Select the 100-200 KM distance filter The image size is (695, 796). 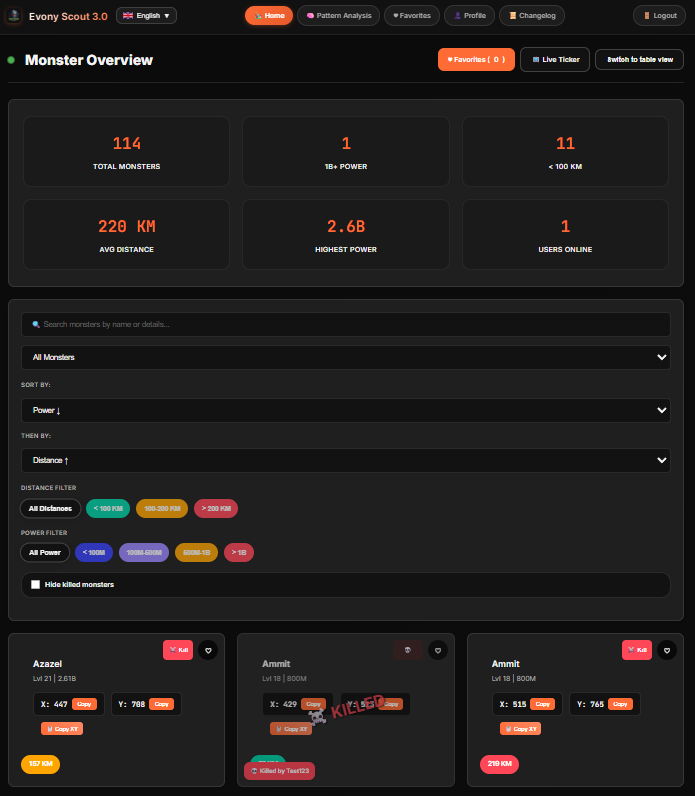[162, 509]
